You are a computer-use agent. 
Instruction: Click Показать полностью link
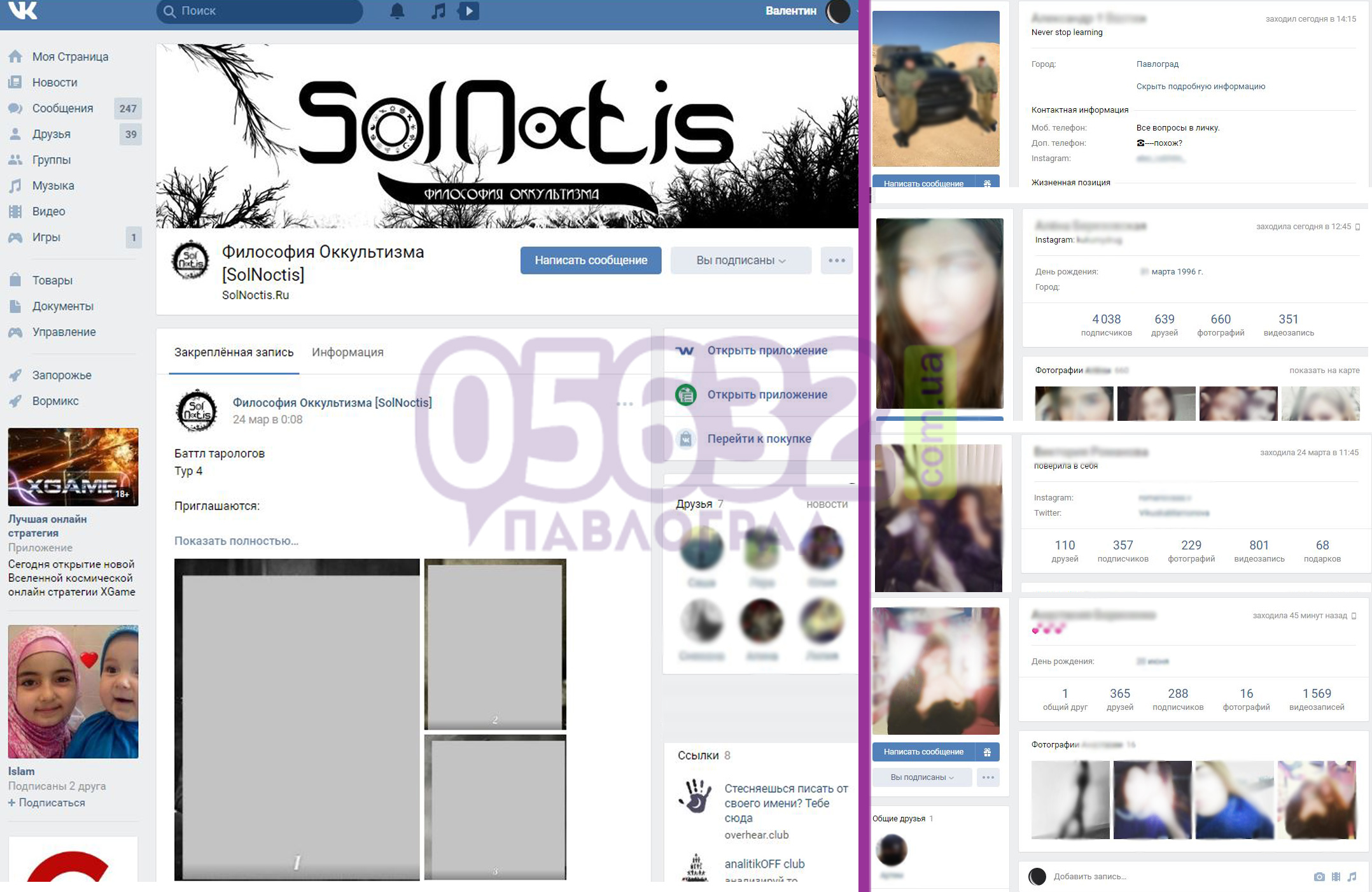(236, 541)
